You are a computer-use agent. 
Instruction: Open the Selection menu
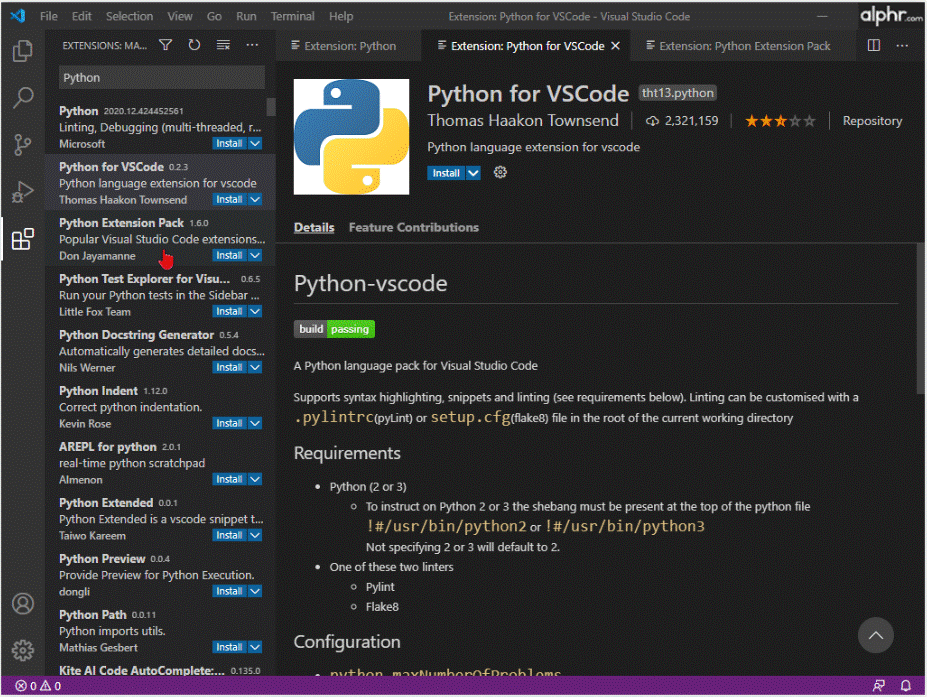(129, 17)
